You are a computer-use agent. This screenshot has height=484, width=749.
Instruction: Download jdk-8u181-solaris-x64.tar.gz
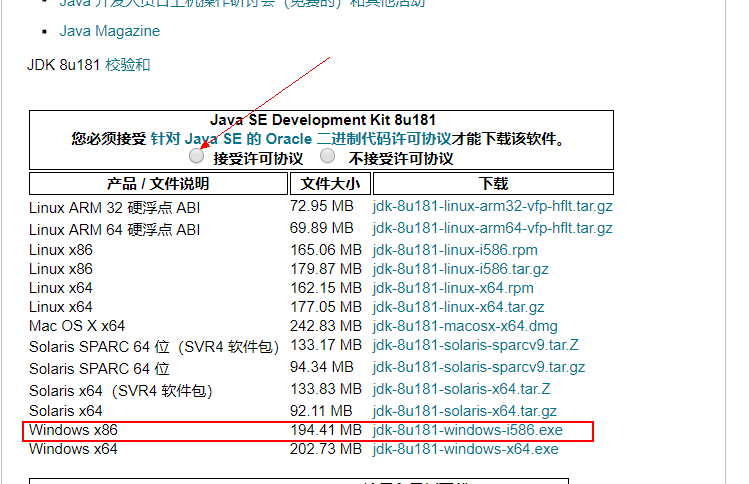(x=465, y=411)
